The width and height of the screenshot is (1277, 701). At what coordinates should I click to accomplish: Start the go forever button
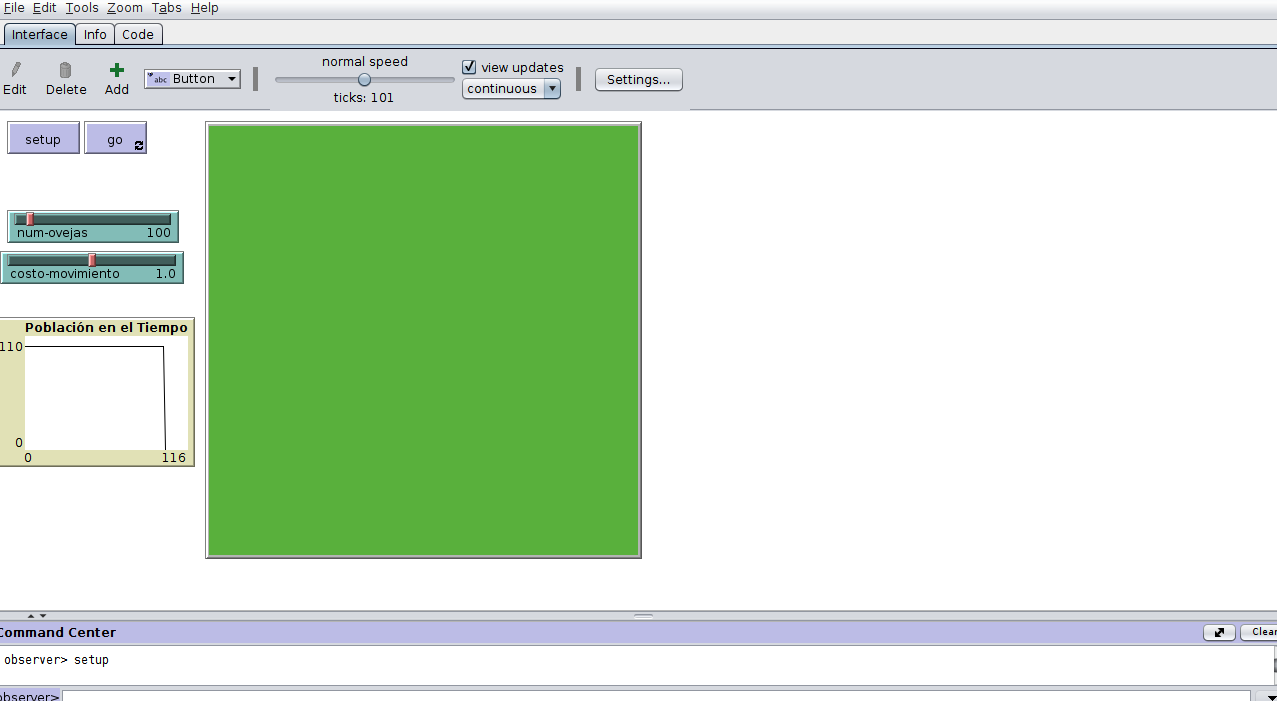point(115,139)
